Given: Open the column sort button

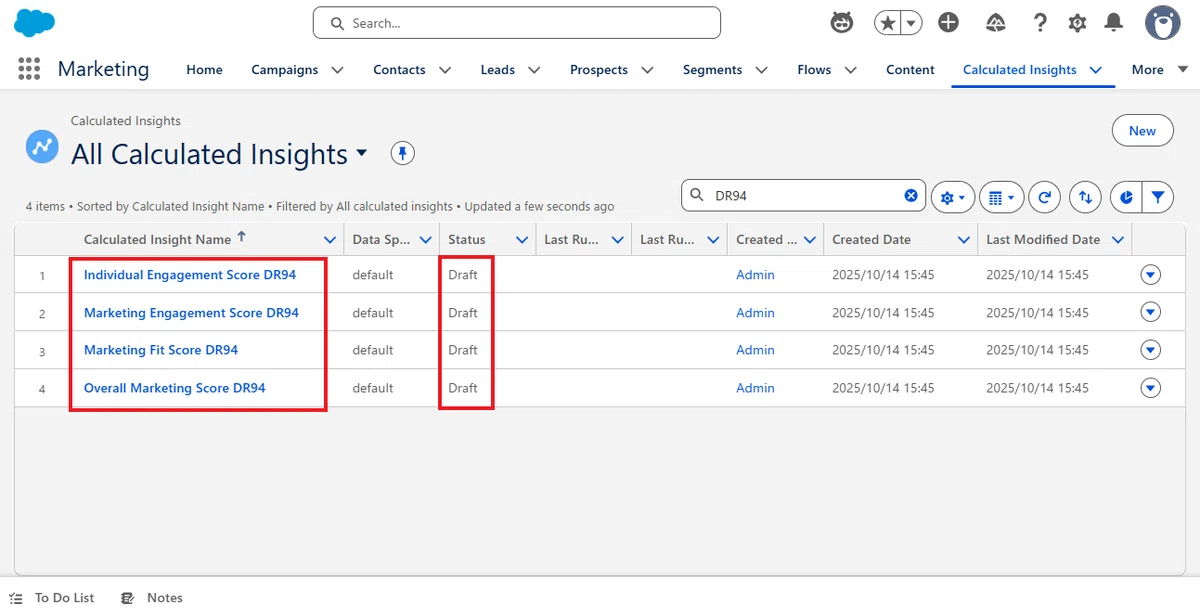Looking at the screenshot, I should [x=1085, y=198].
